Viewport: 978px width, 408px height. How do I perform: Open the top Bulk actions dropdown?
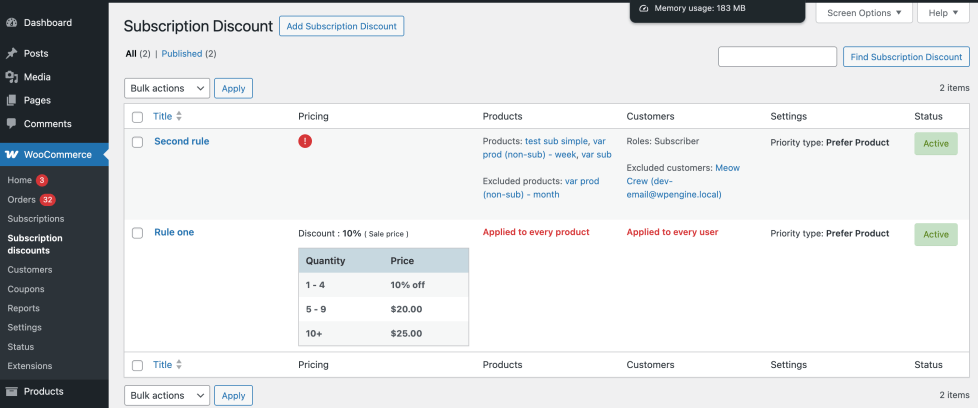pyautogui.click(x=167, y=88)
